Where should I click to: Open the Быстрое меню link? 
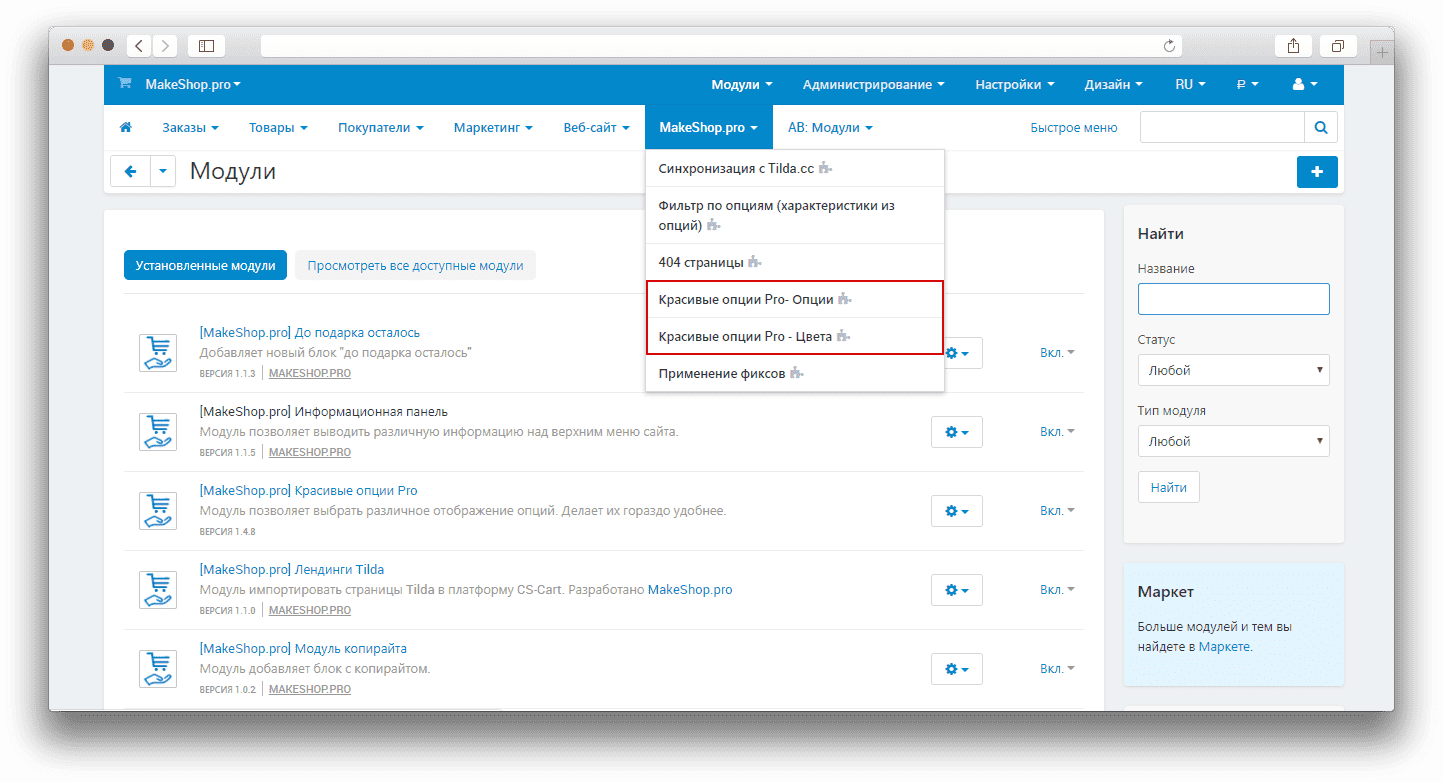tap(1074, 128)
